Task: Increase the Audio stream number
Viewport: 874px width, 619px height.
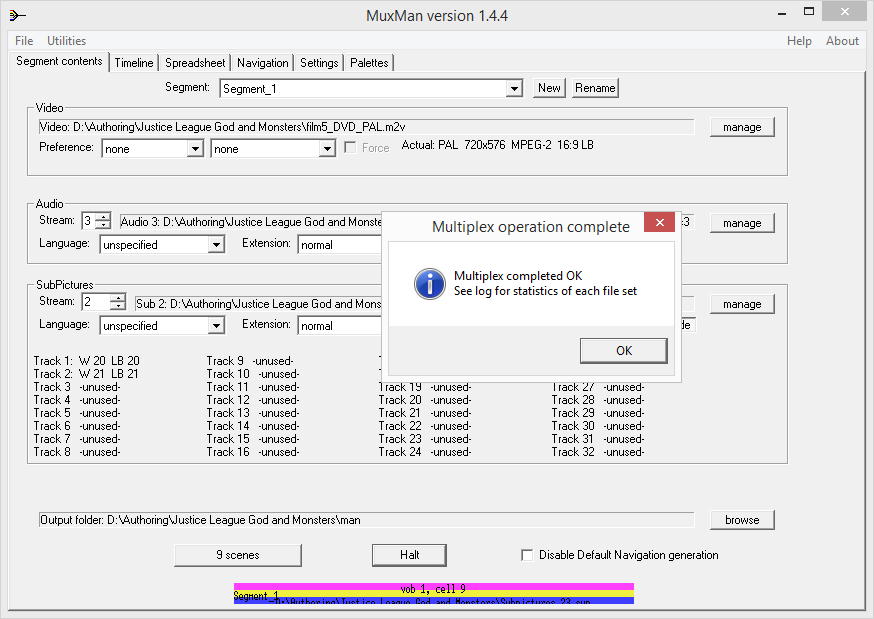Action: [x=103, y=217]
